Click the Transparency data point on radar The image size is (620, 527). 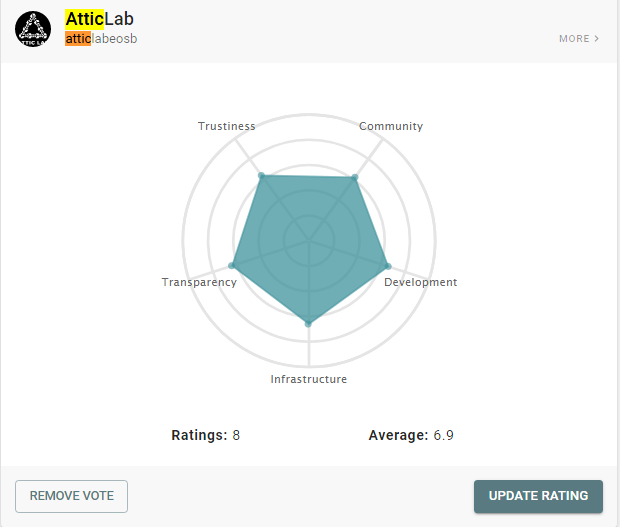232,265
